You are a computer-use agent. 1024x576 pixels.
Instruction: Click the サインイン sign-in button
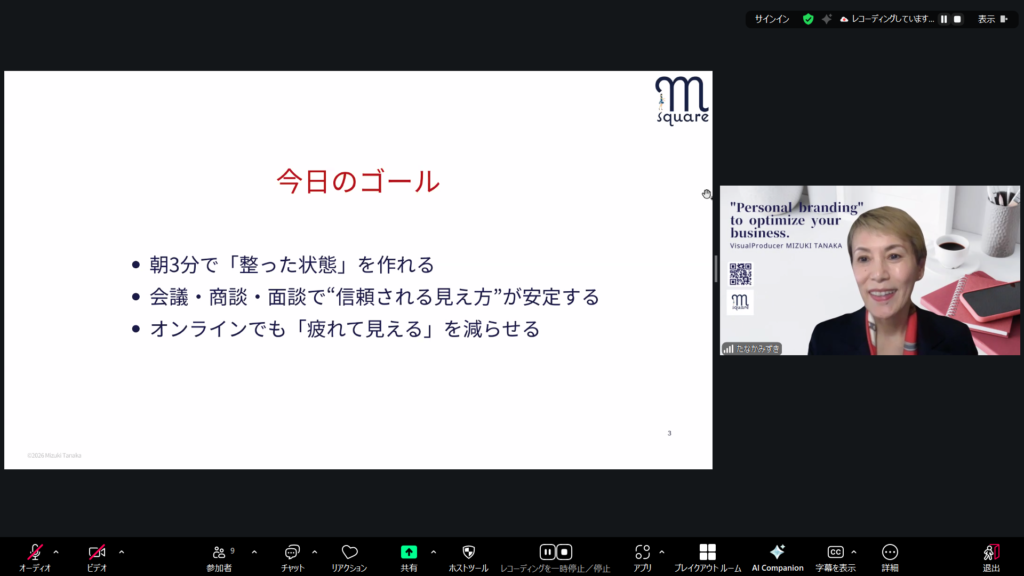(x=771, y=19)
